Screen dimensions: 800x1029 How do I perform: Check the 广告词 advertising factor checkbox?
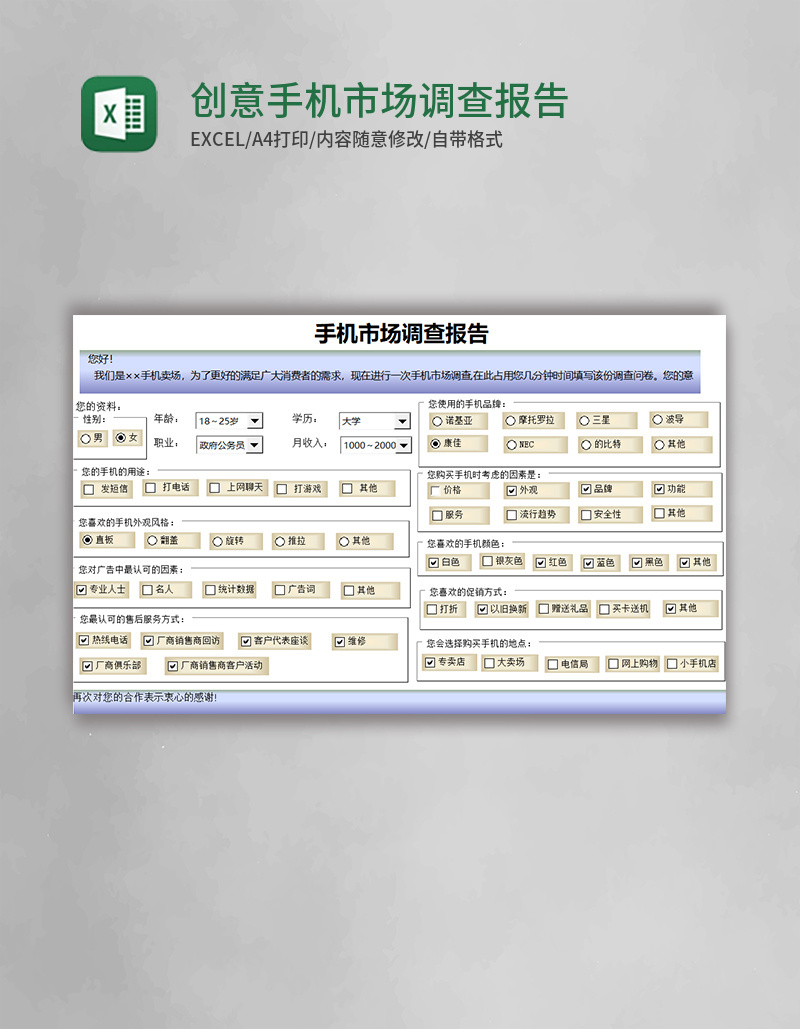click(279, 590)
